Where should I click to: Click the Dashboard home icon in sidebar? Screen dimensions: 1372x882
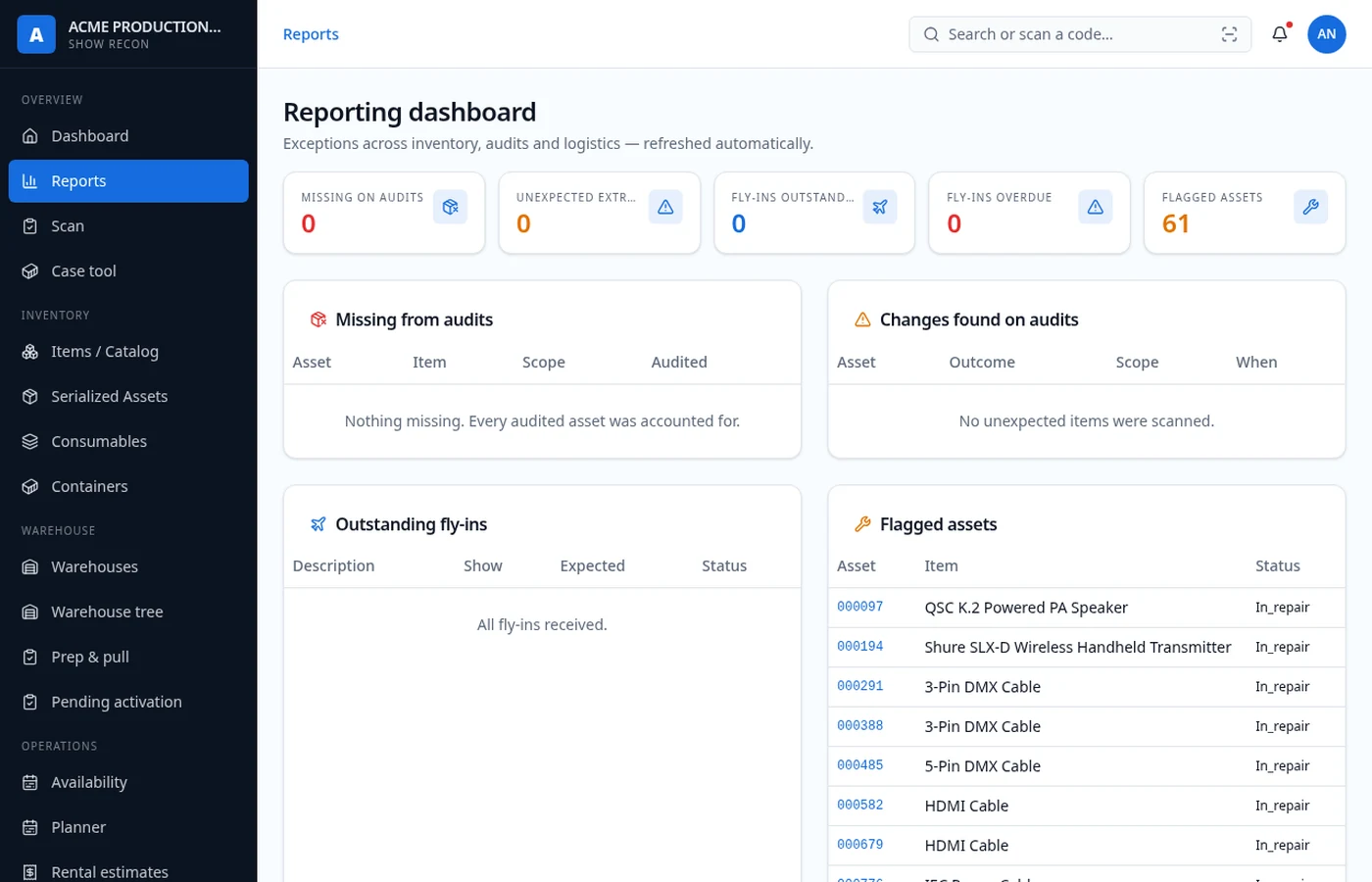[30, 136]
